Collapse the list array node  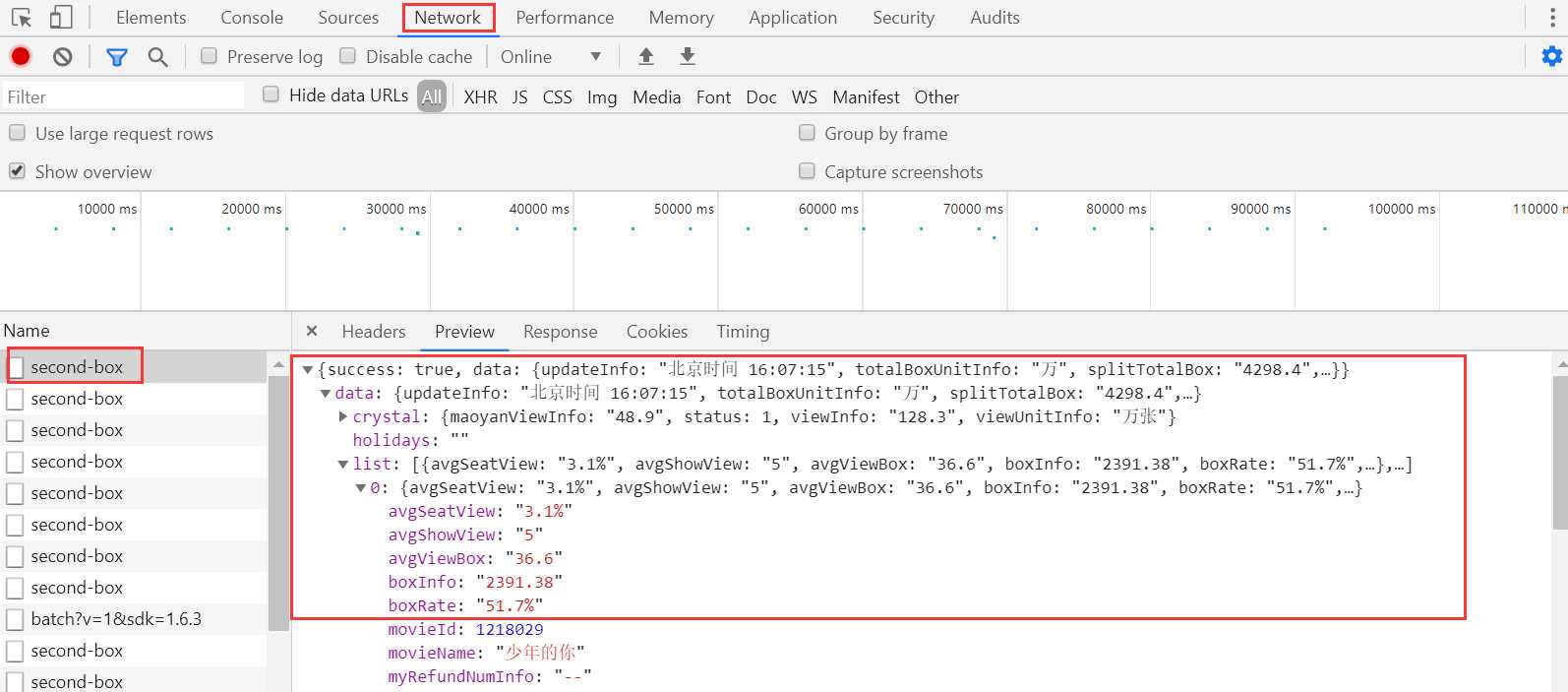343,465
